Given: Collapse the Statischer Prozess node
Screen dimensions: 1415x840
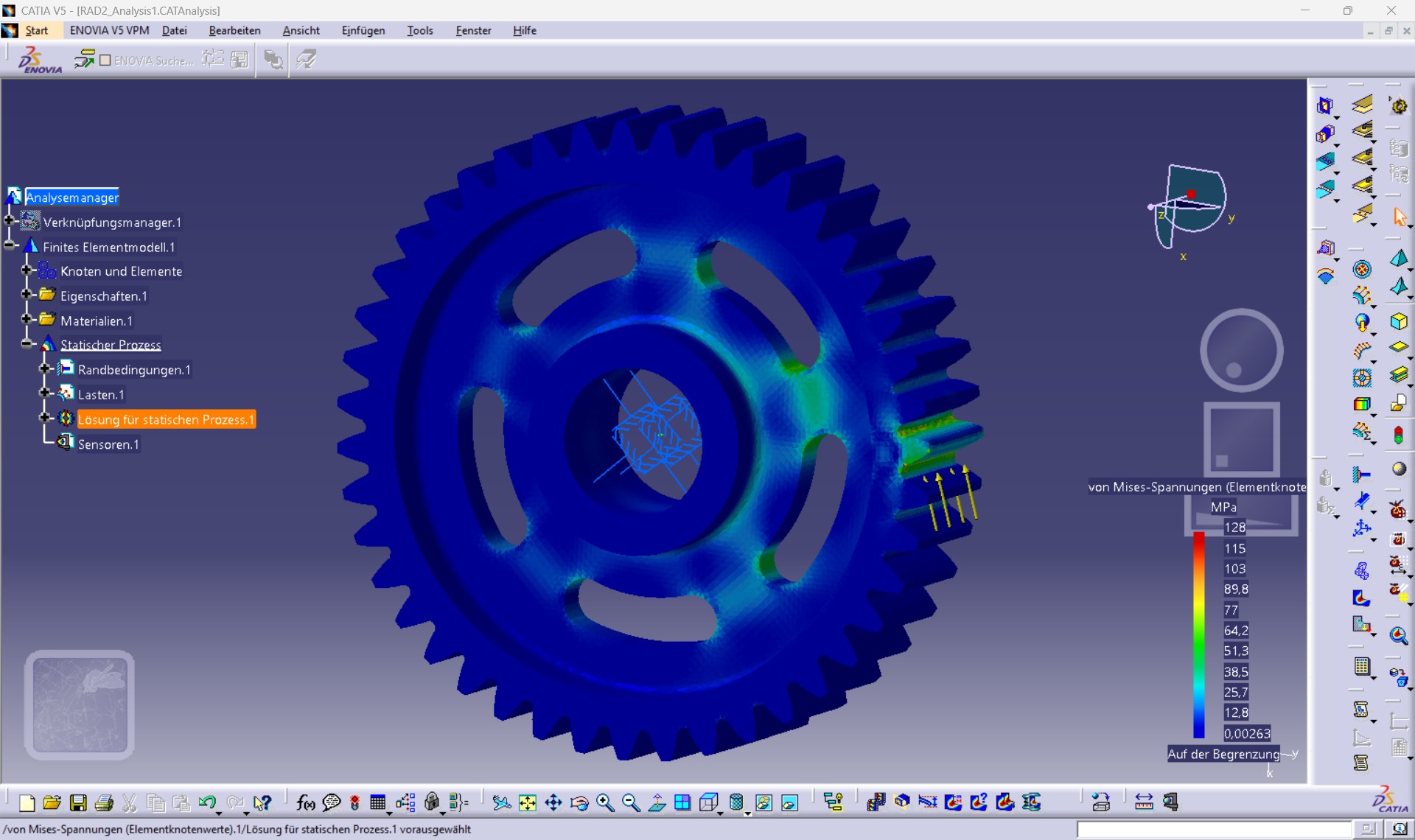Looking at the screenshot, I should [27, 343].
